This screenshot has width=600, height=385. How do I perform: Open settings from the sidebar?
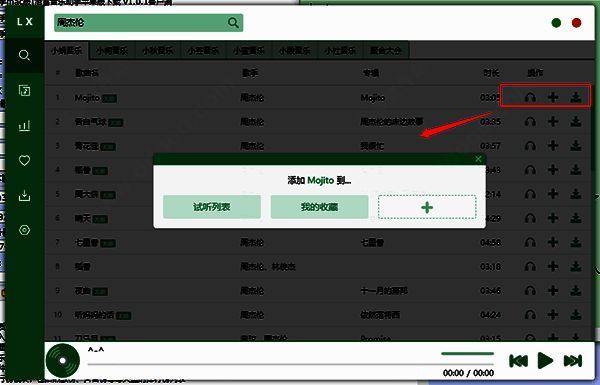coord(24,230)
